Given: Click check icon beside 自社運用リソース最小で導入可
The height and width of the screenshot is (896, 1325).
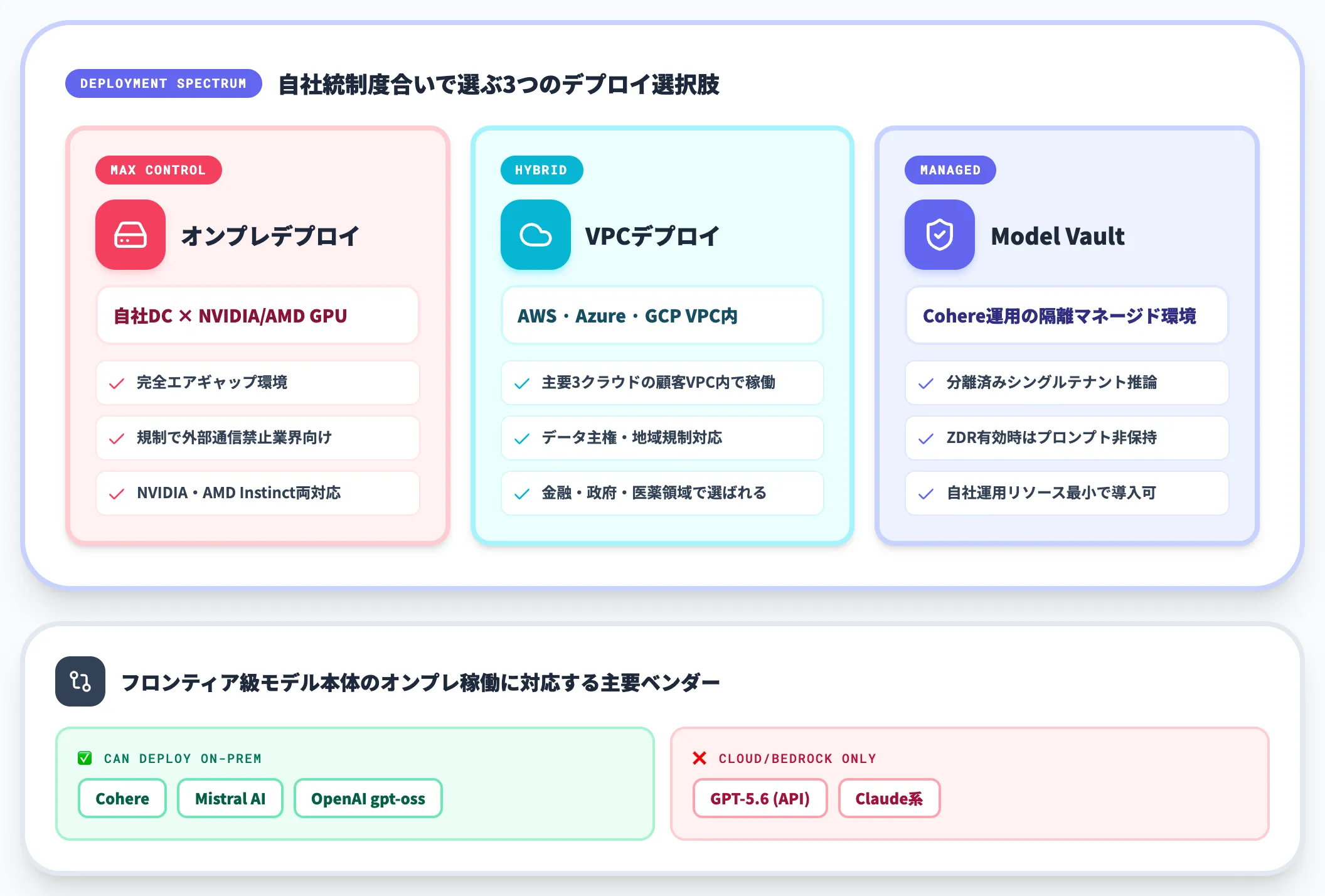Looking at the screenshot, I should tap(926, 494).
